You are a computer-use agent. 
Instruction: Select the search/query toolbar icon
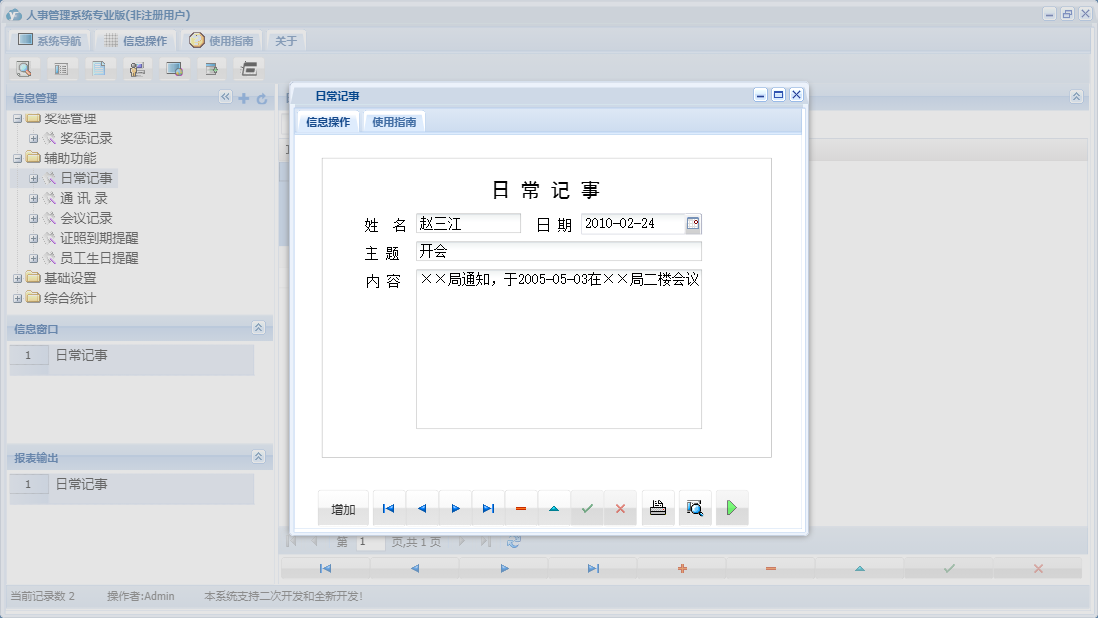[24, 69]
